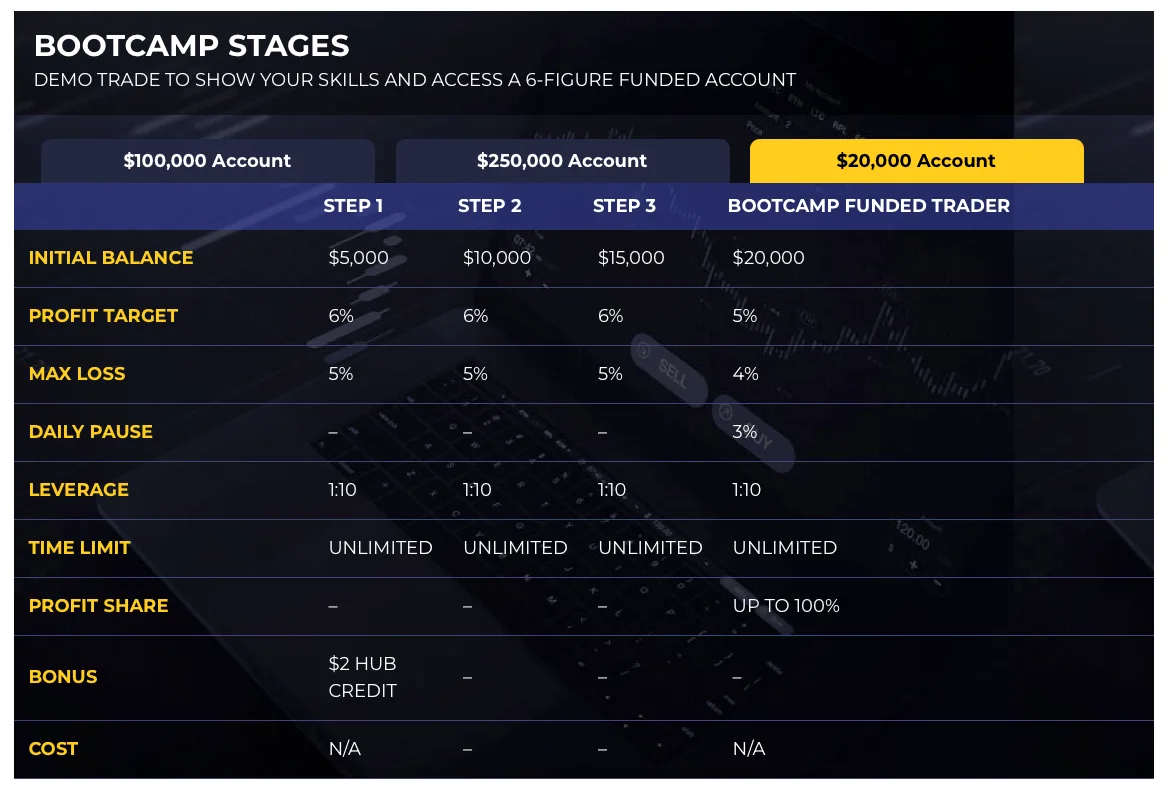
Task: Click the $2 HUB CREDIT bonus cell
Action: tap(362, 677)
